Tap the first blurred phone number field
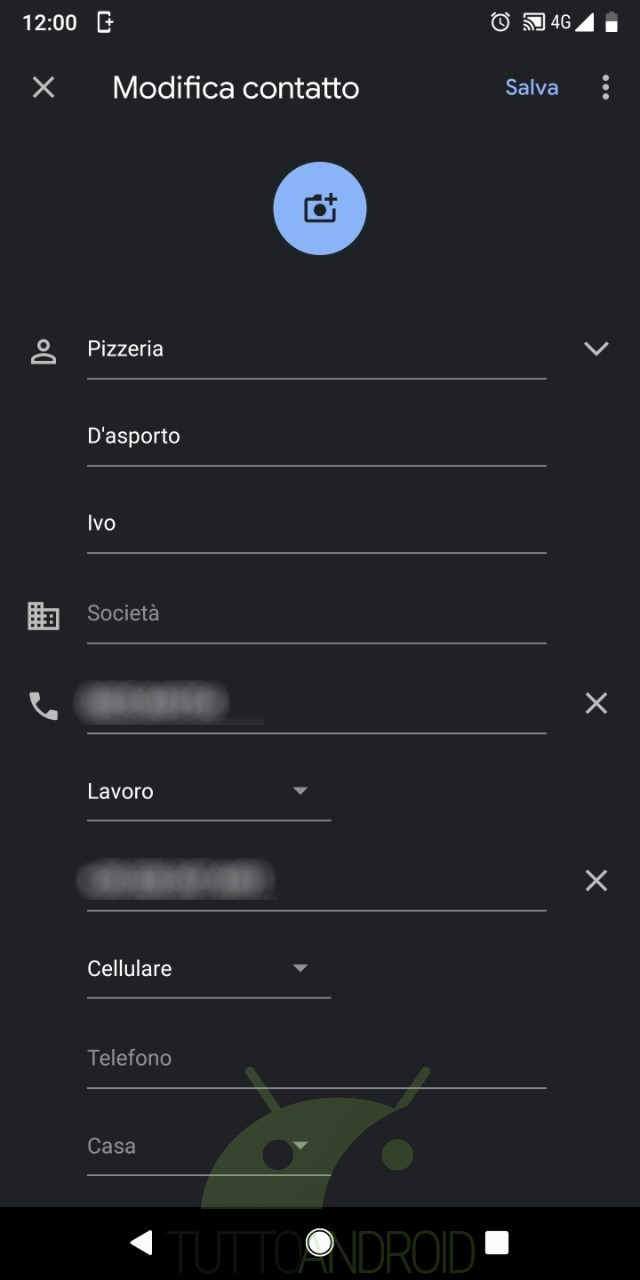Image resolution: width=640 pixels, height=1280 pixels. (x=316, y=704)
